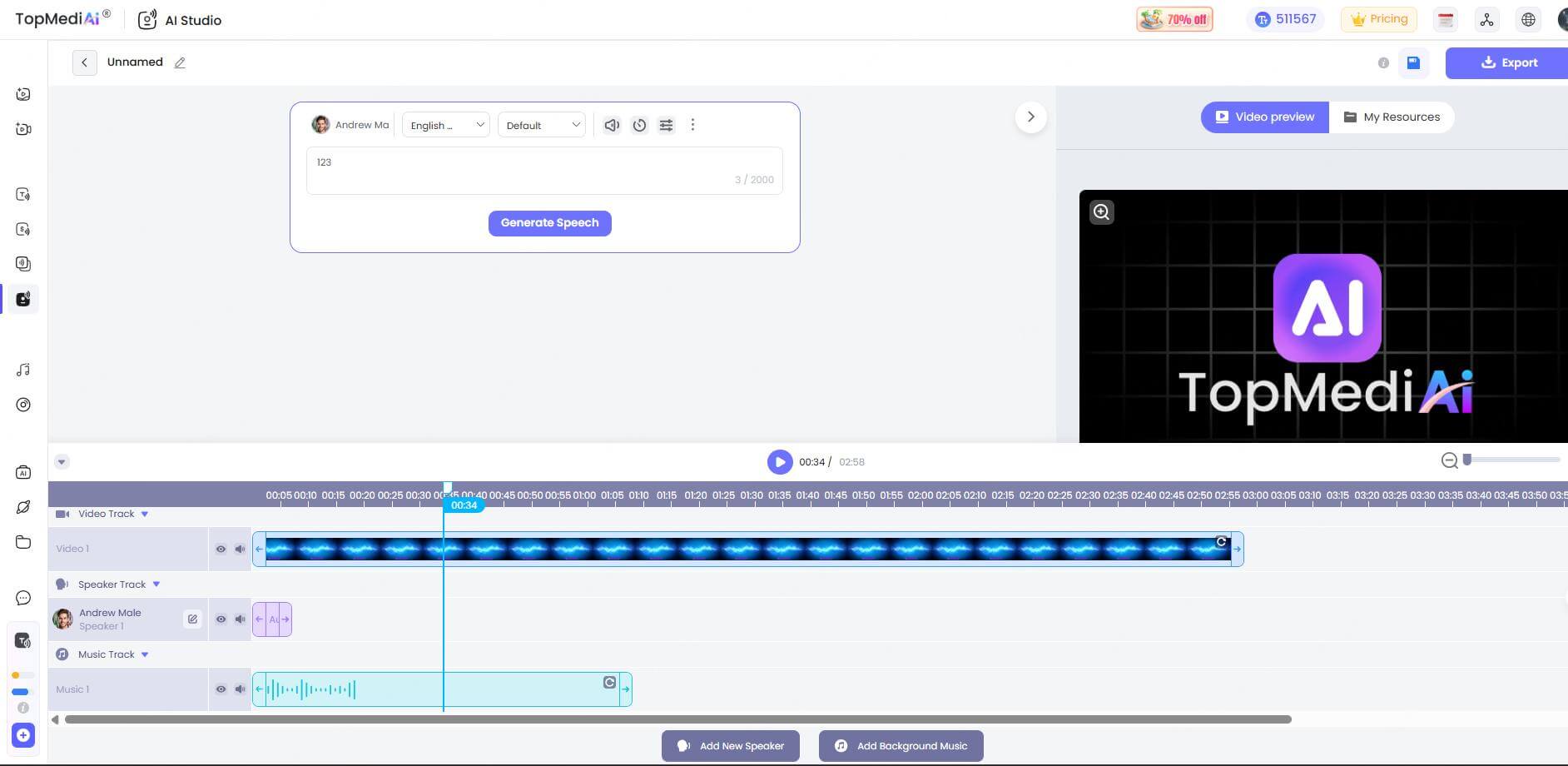Viewport: 1568px width, 766px height.
Task: Open the 70% off promotion banner
Action: pyautogui.click(x=1174, y=19)
